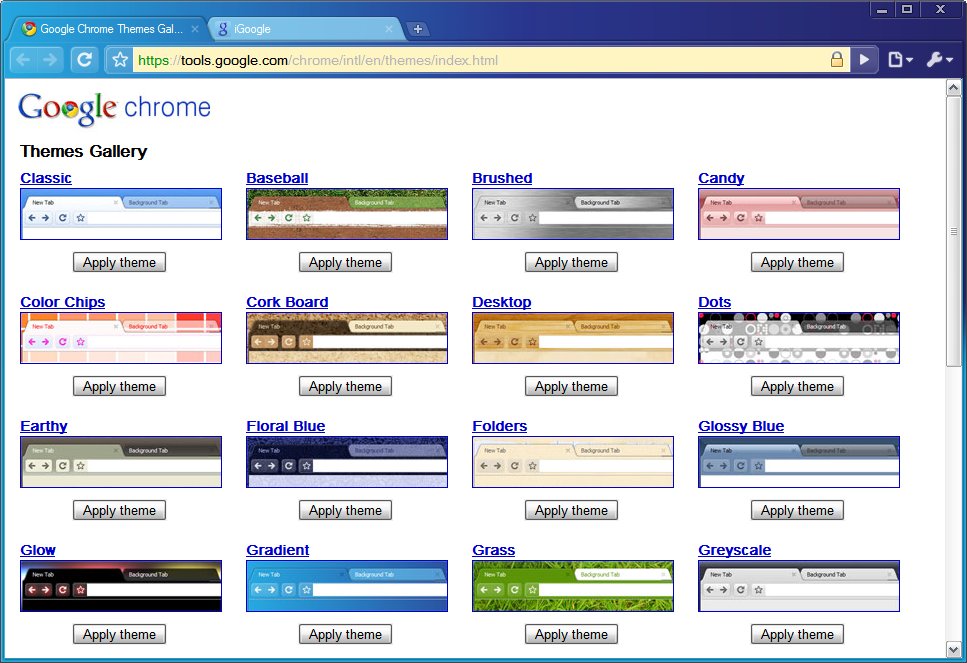Click the Grass theme preview thumbnail
This screenshot has height=663, width=967.
tap(573, 586)
